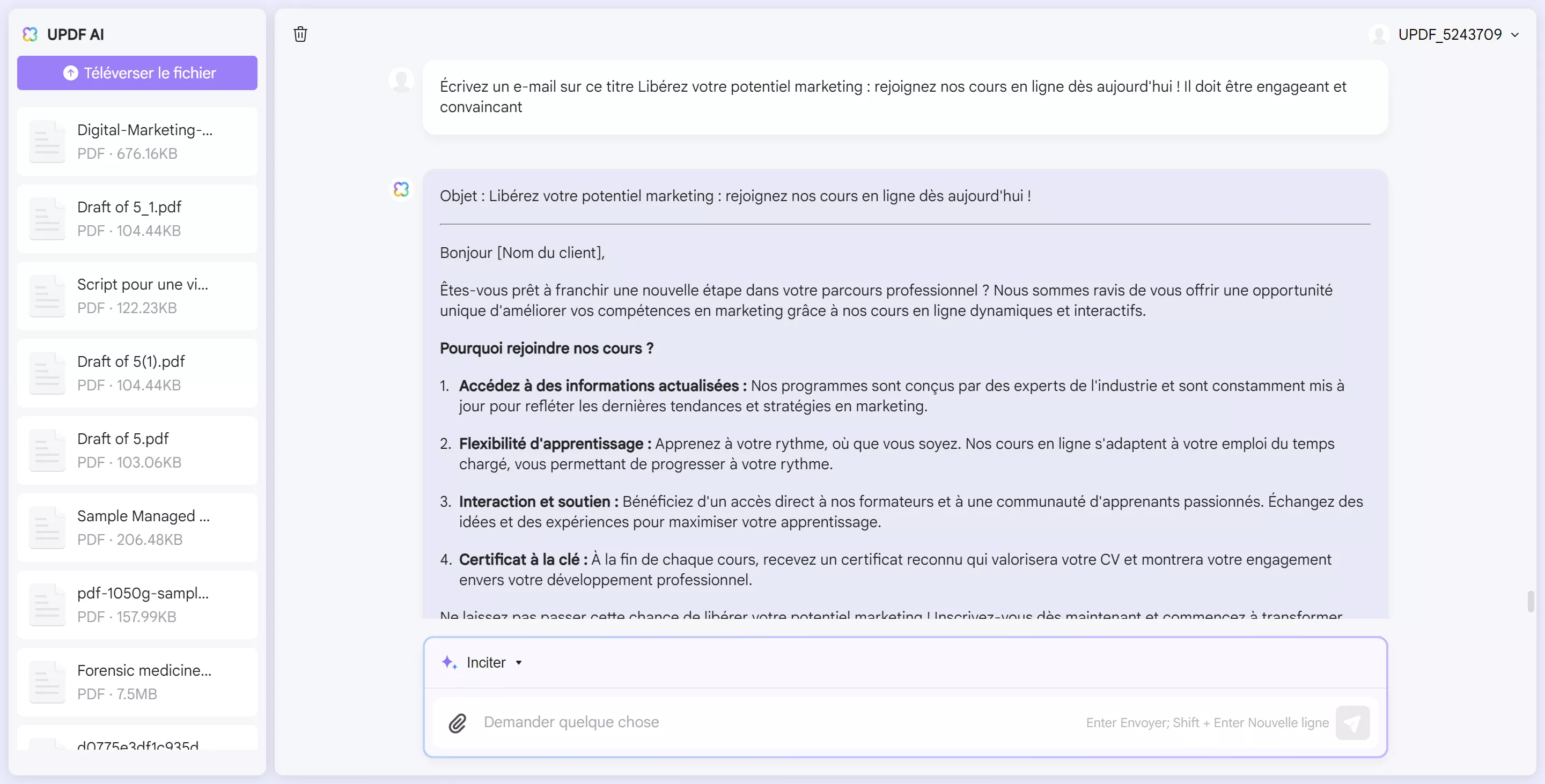Open Sample Managed PDF document
The width and height of the screenshot is (1545, 784).
click(137, 527)
